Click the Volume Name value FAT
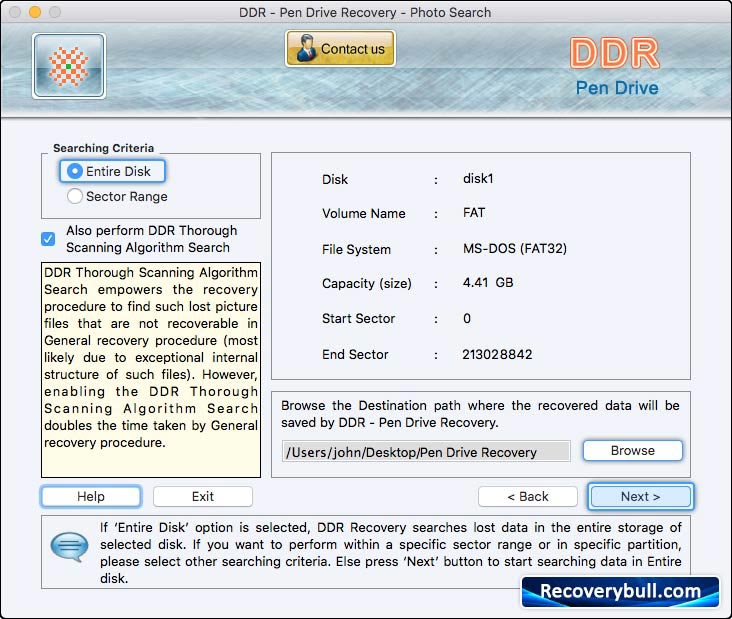The width and height of the screenshot is (732, 619). point(474,212)
